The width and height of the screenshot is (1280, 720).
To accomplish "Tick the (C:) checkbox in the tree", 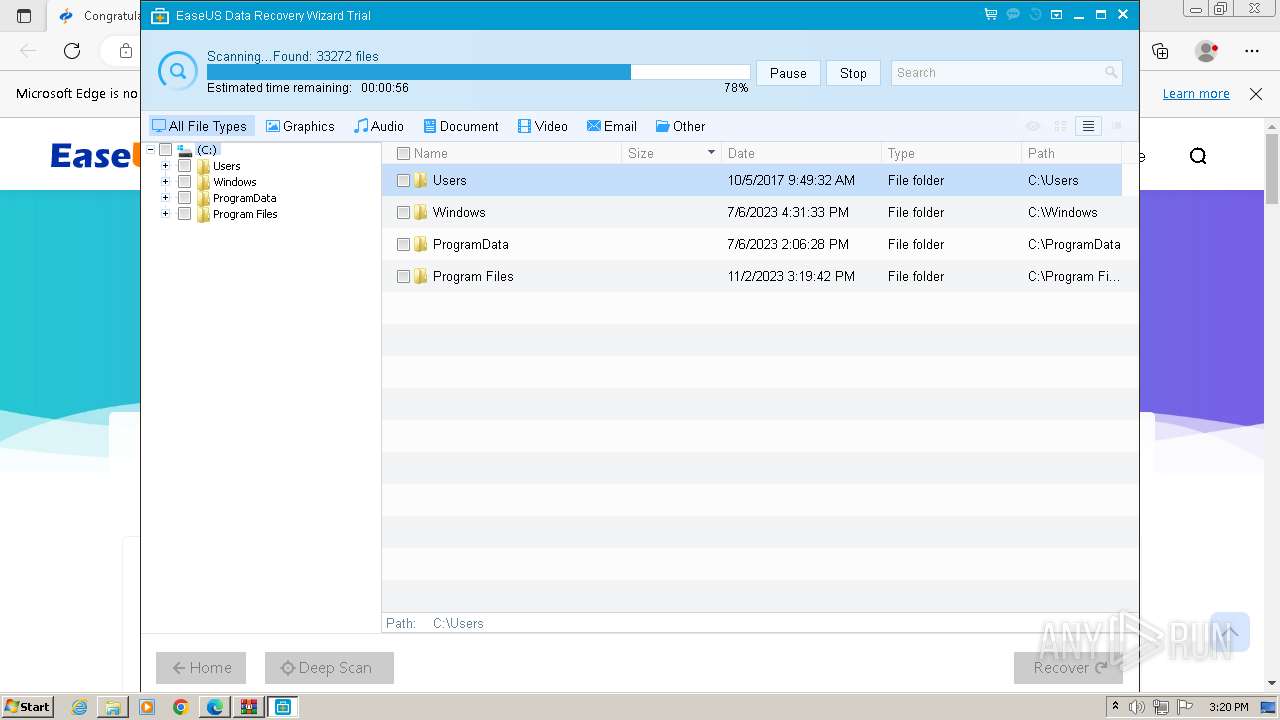I will click(x=166, y=150).
